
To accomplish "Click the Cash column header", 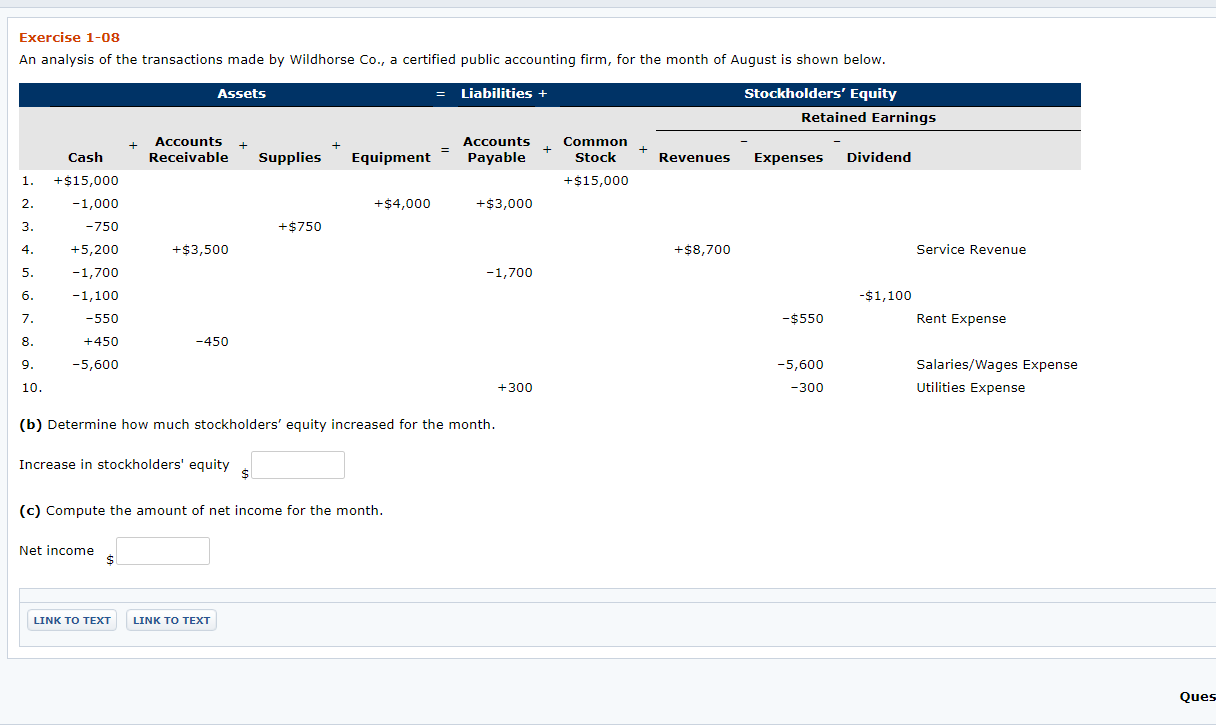I will coord(85,157).
